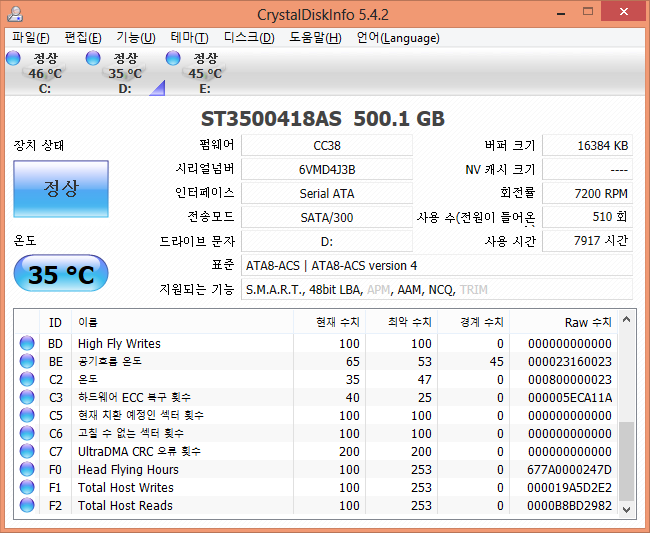This screenshot has width=650, height=533.
Task: Click the Raw 수치 column header
Action: point(563,322)
